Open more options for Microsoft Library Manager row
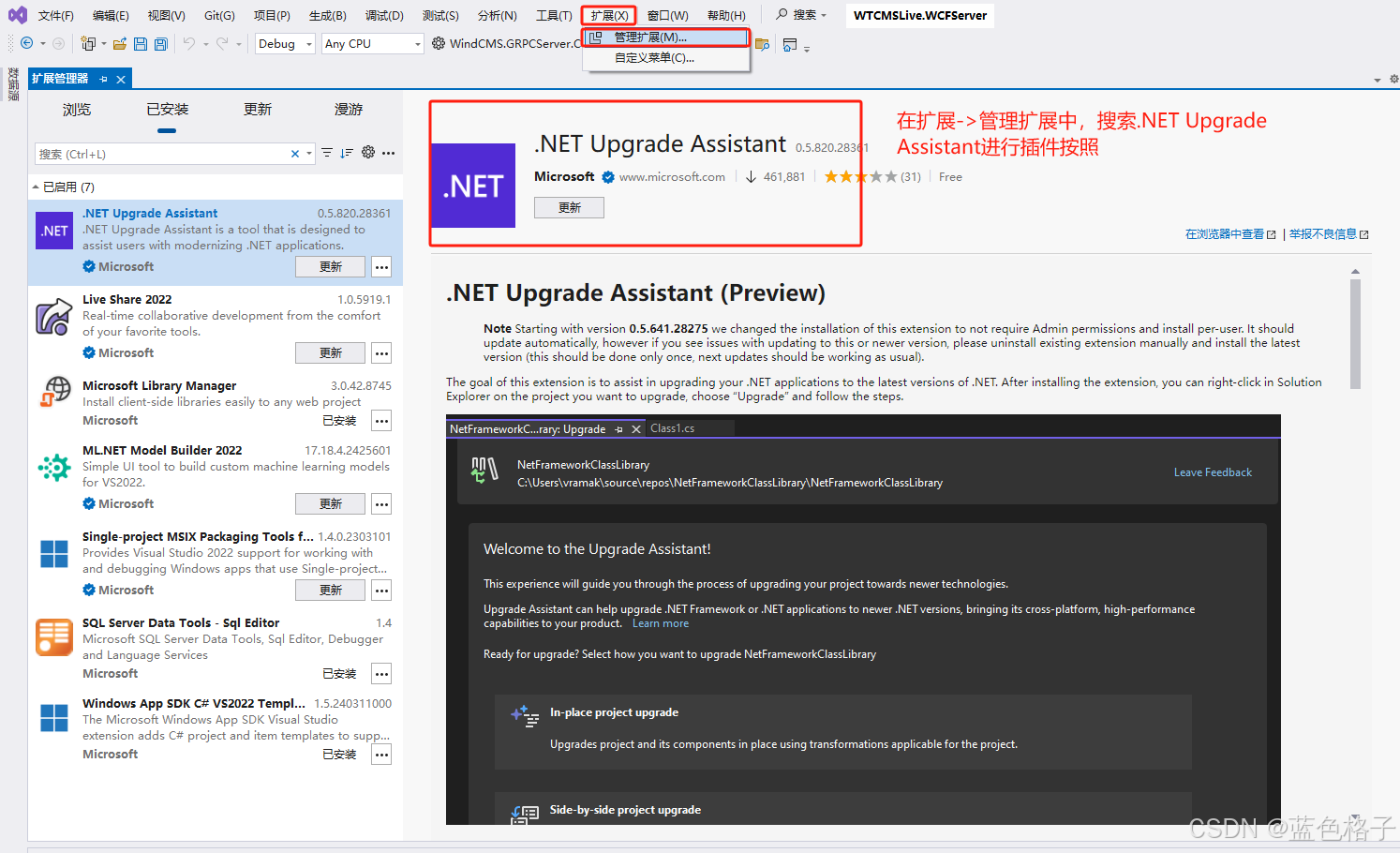 pyautogui.click(x=381, y=421)
